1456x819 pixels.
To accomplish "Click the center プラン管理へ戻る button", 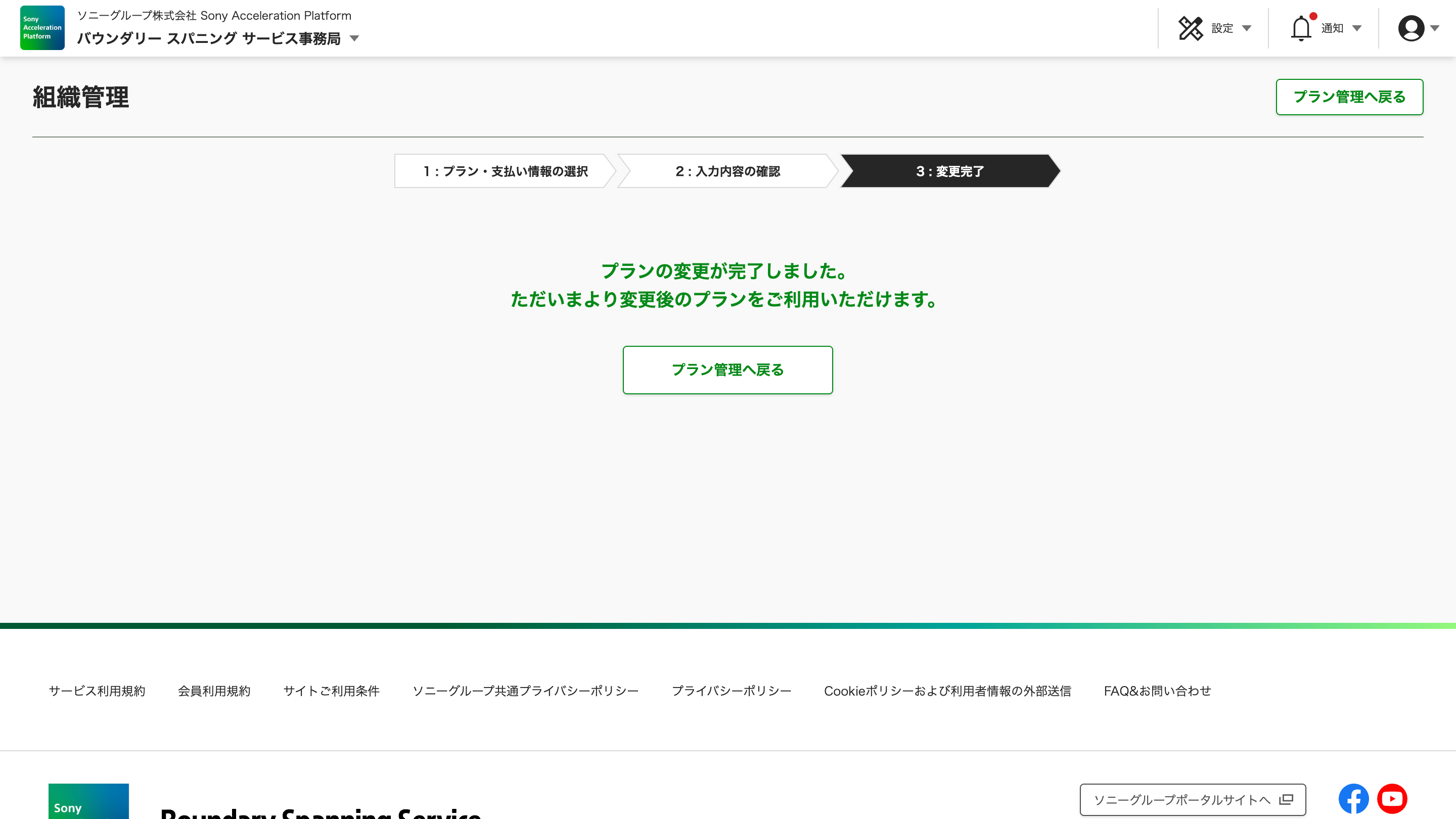I will pos(728,370).
